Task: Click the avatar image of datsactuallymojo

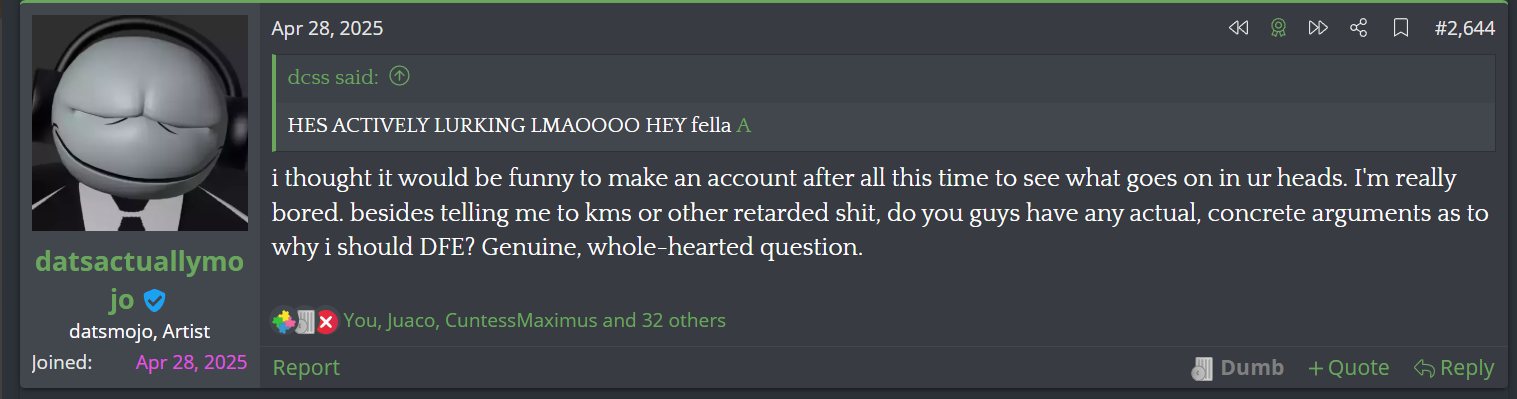Action: [140, 123]
